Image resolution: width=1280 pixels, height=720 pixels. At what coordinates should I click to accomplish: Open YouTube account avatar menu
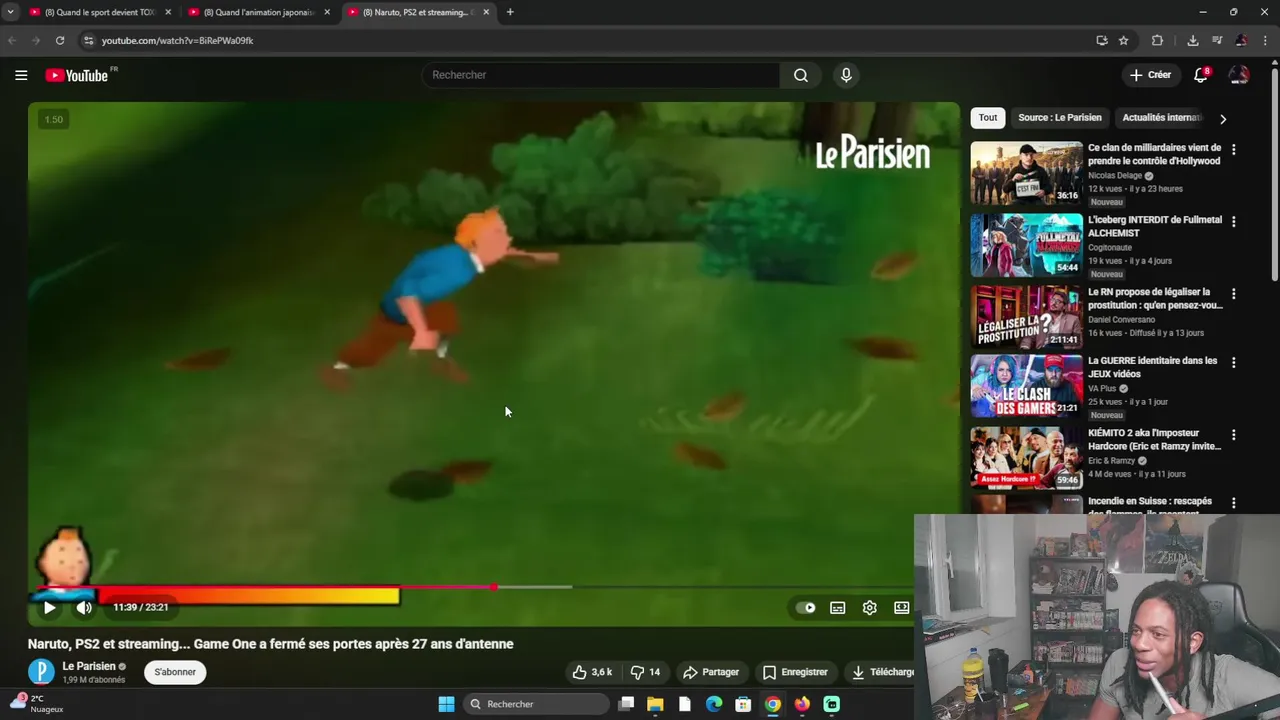(x=1239, y=75)
